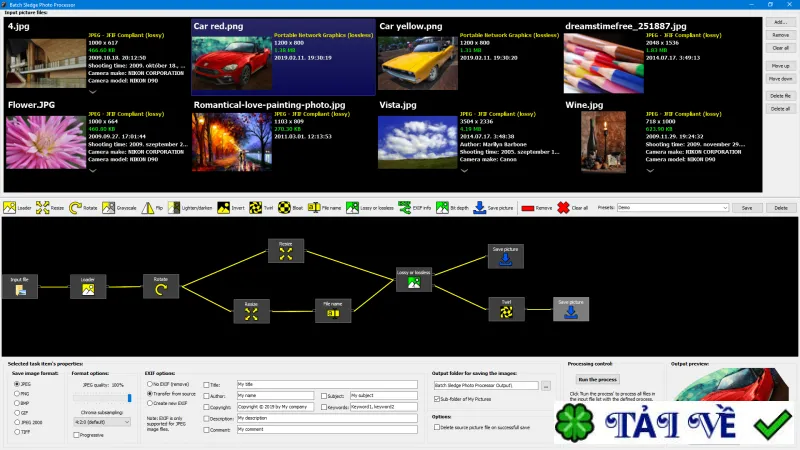This screenshot has height=450, width=800.
Task: Open the Chroma subsampling dropdown
Action: pos(102,422)
